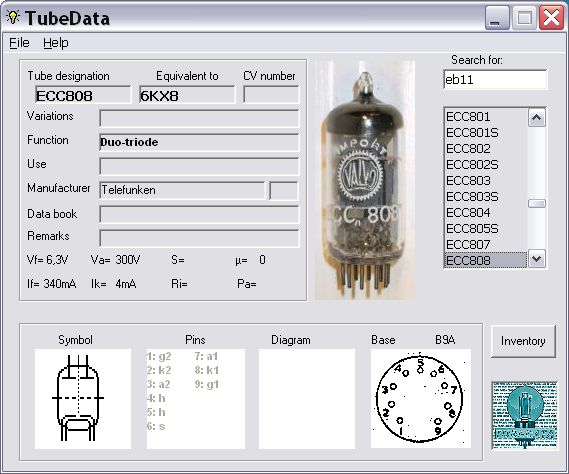The width and height of the screenshot is (569, 474).
Task: Click pin entry '5: h'
Action: pyautogui.click(x=156, y=412)
